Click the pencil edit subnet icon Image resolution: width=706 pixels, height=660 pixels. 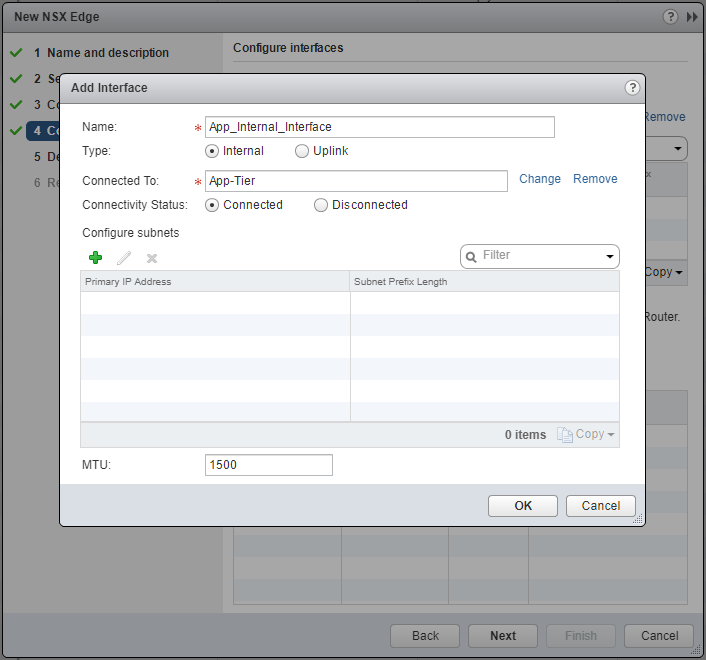pos(124,258)
